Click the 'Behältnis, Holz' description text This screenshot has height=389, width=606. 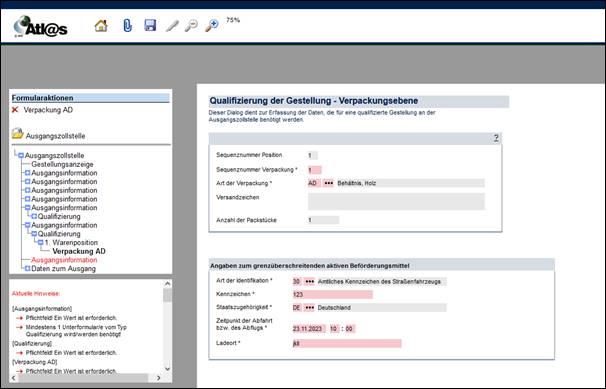pyautogui.click(x=357, y=183)
